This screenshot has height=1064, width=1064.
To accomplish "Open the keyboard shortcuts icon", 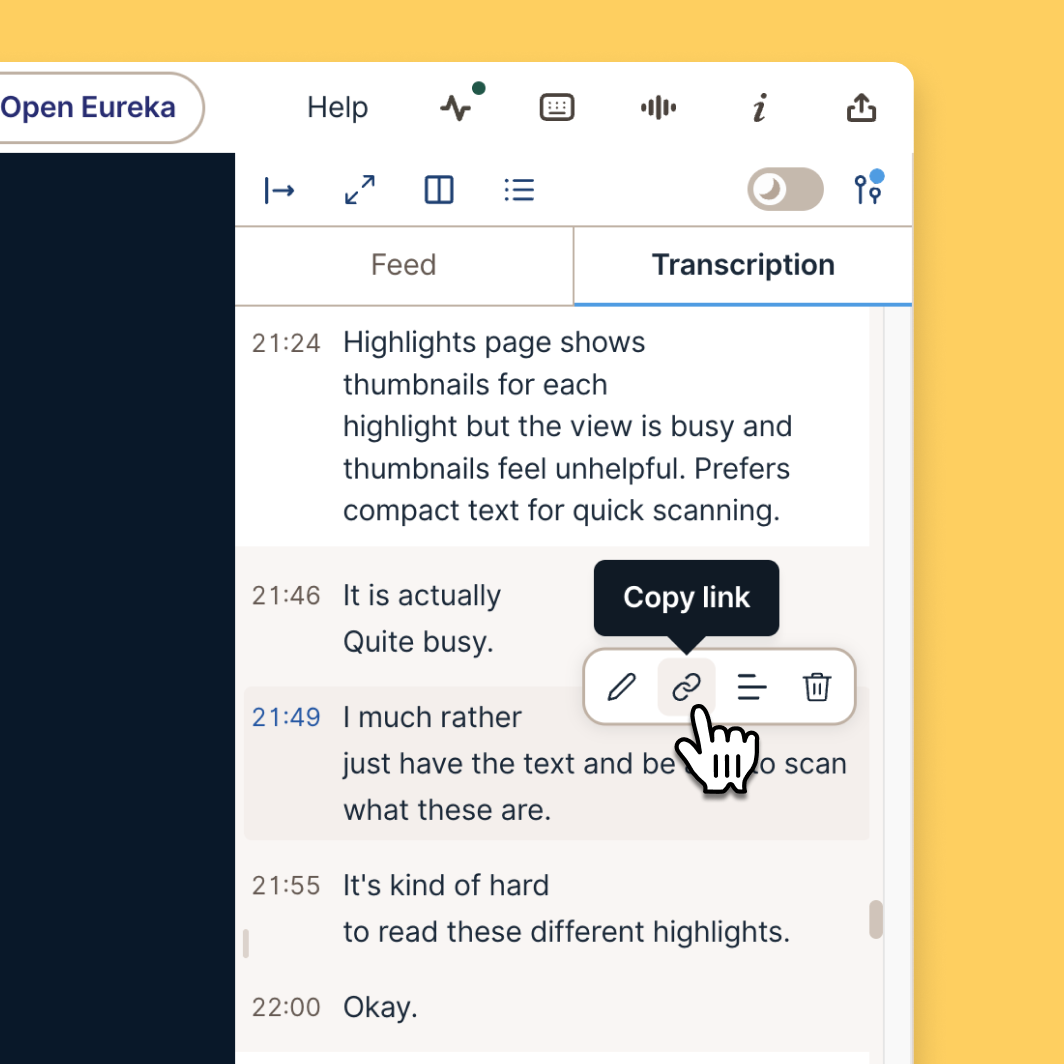I will (557, 107).
